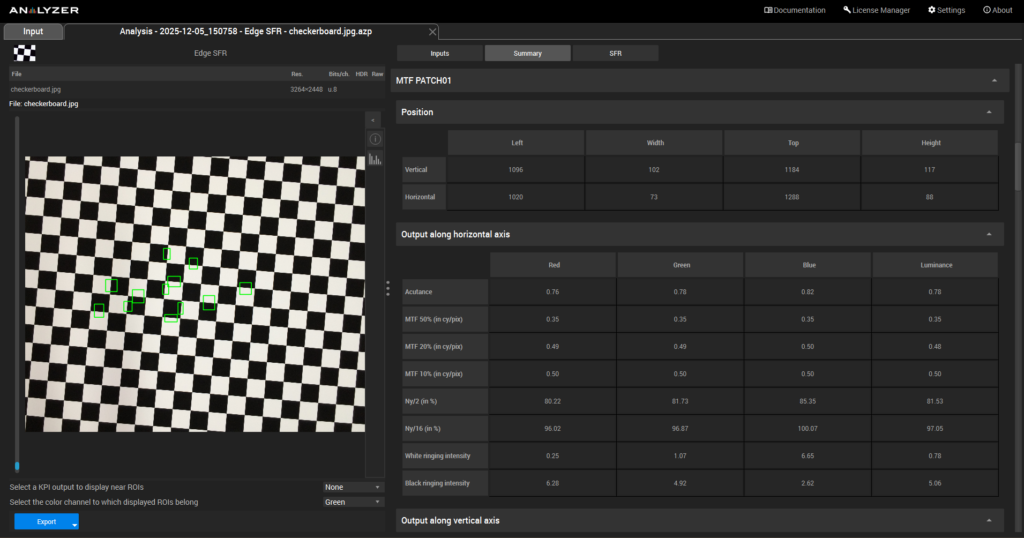Image resolution: width=1024 pixels, height=538 pixels.
Task: Open the About dialog
Action: tap(998, 10)
